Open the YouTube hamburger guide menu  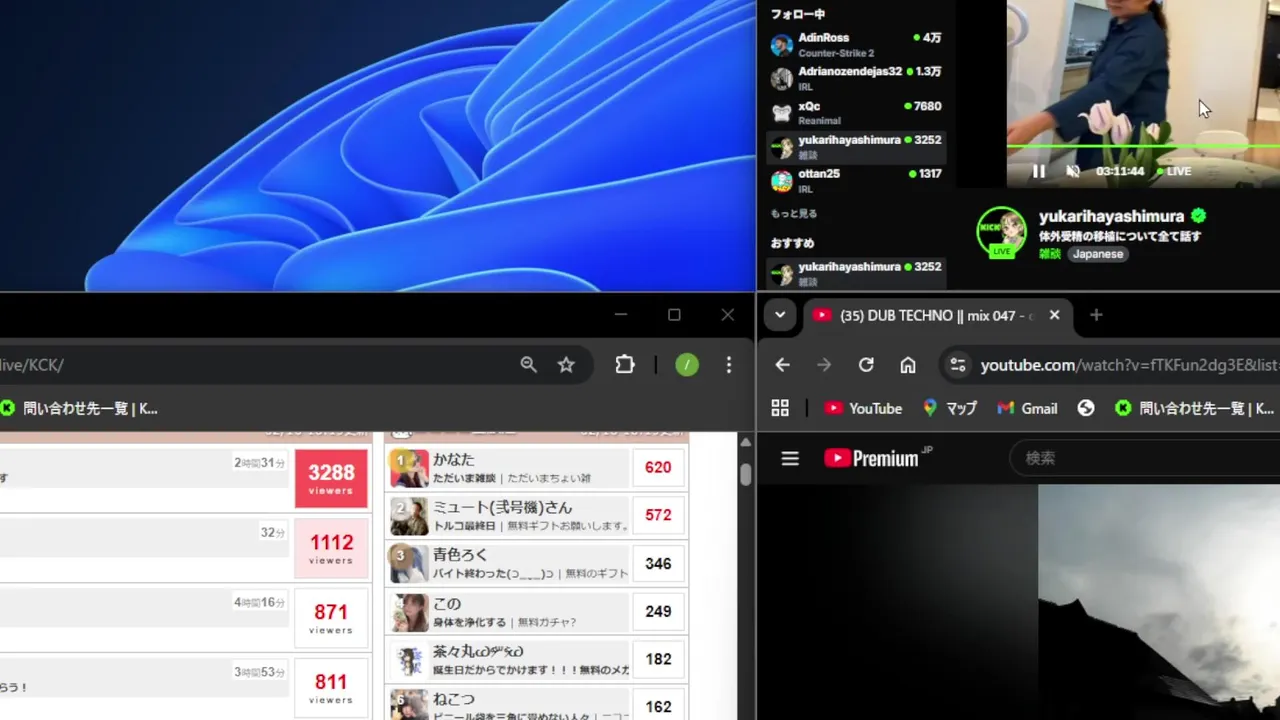coord(790,458)
